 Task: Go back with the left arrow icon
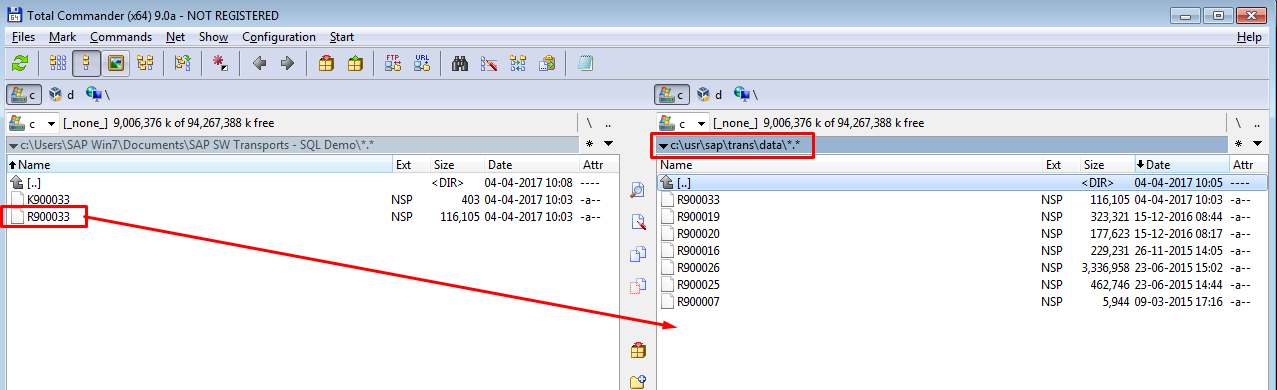(x=259, y=63)
